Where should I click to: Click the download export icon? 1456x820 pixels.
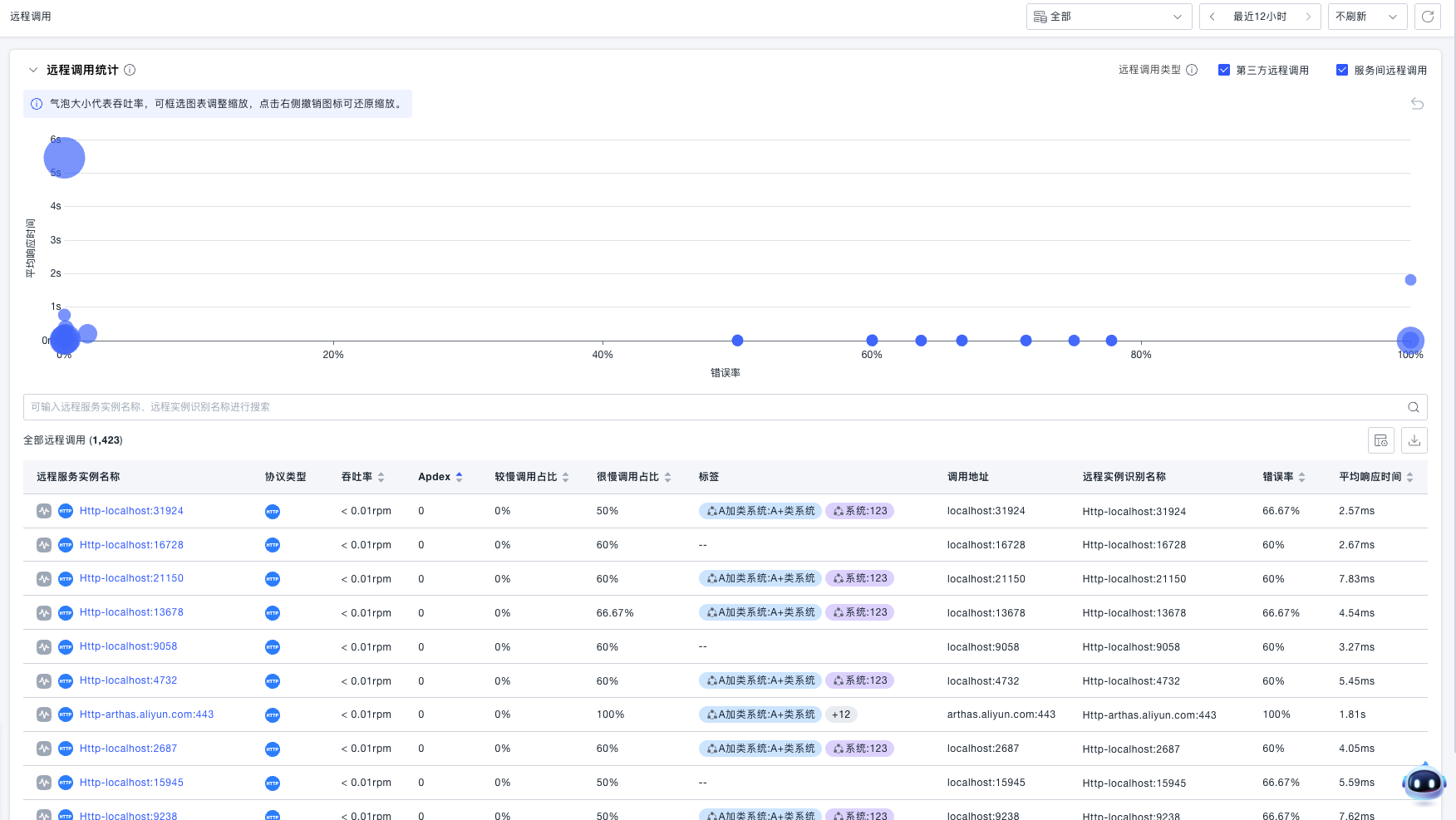pyautogui.click(x=1414, y=440)
